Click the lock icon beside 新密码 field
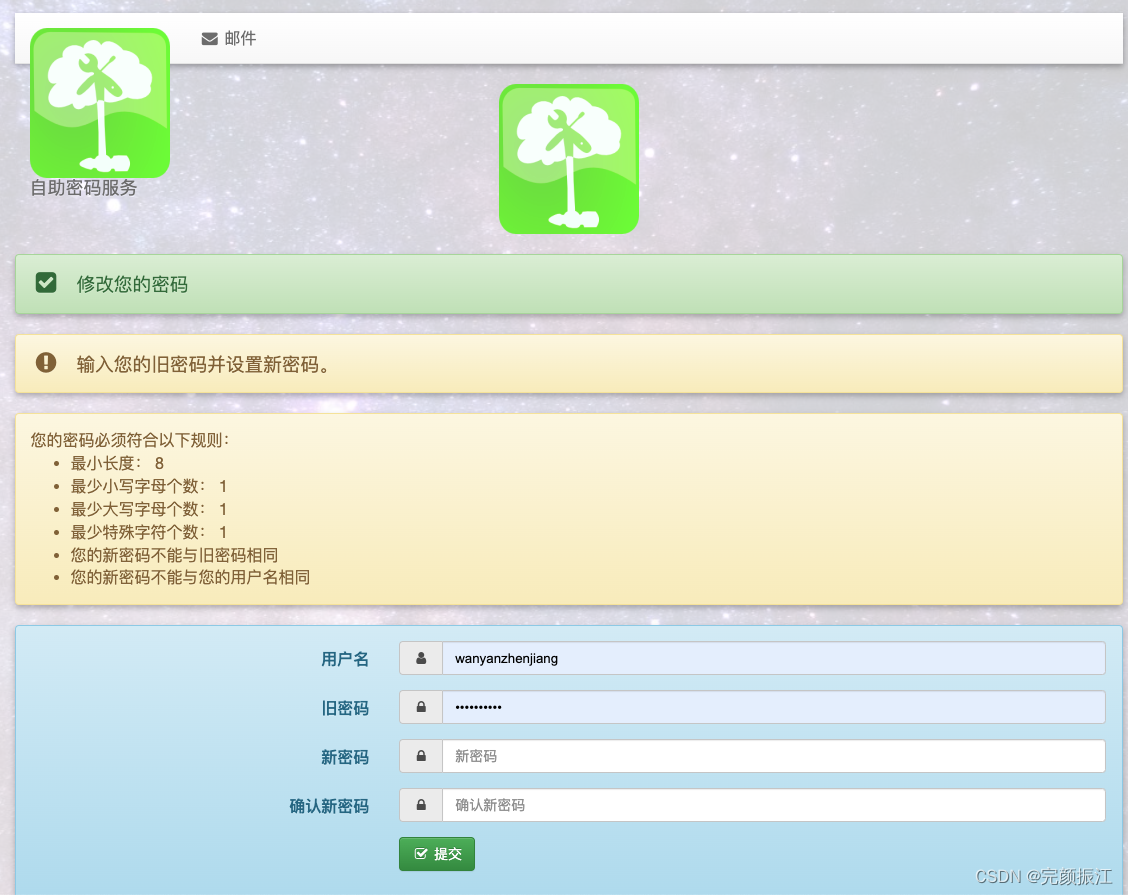 click(x=420, y=756)
